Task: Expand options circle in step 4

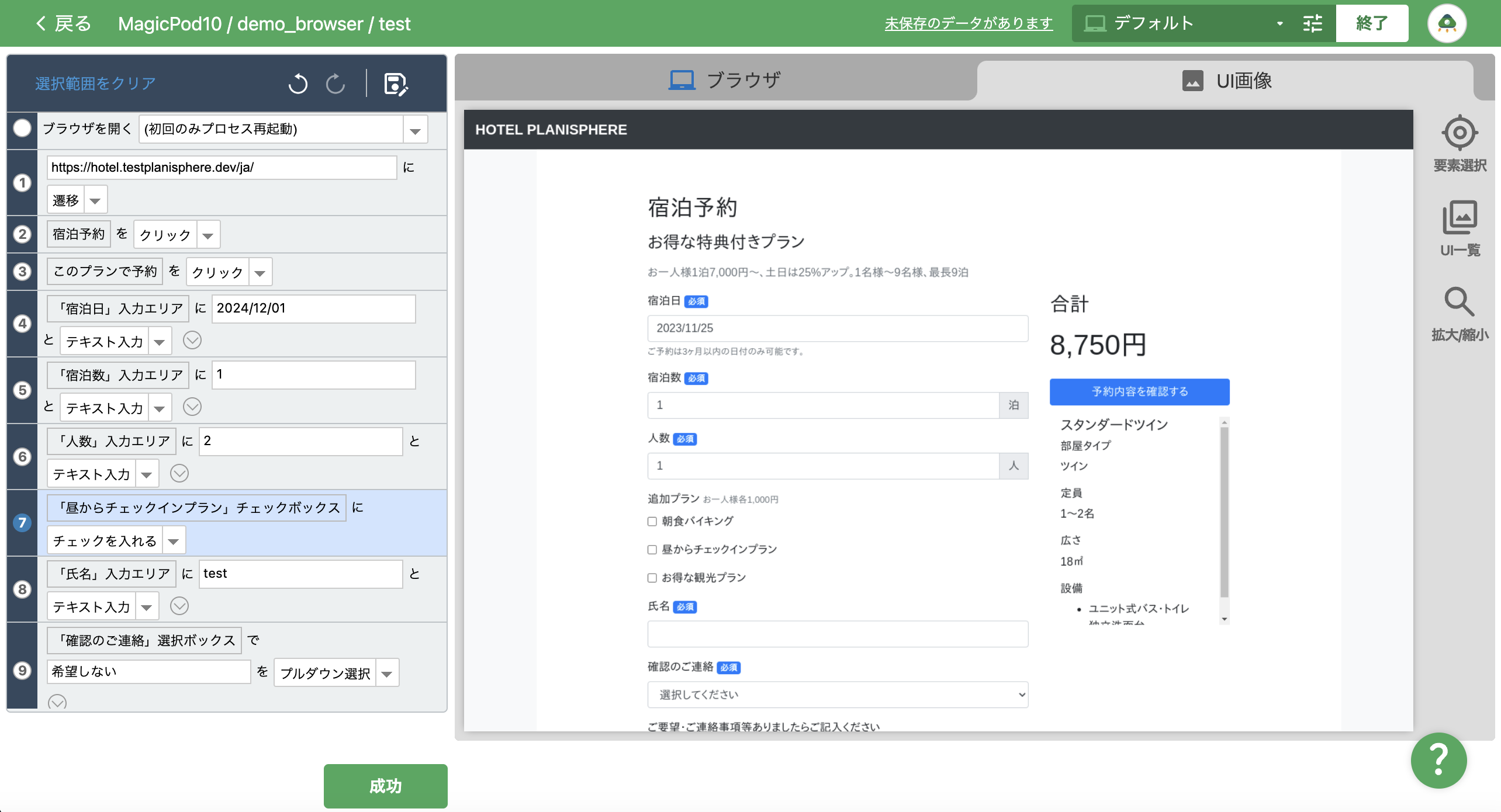Action: pyautogui.click(x=192, y=341)
